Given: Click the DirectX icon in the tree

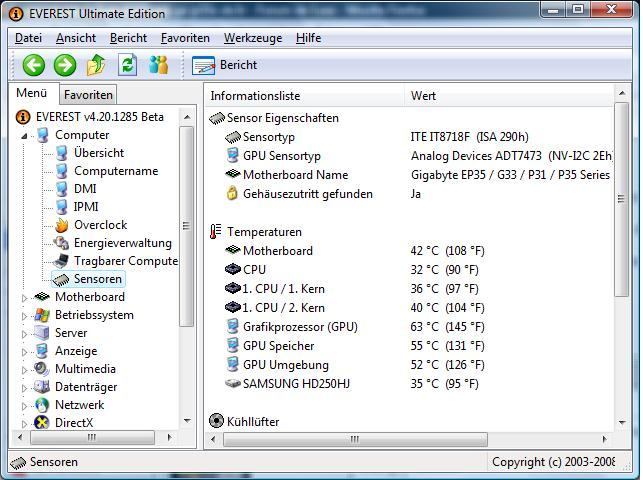Looking at the screenshot, I should pyautogui.click(x=42, y=422).
